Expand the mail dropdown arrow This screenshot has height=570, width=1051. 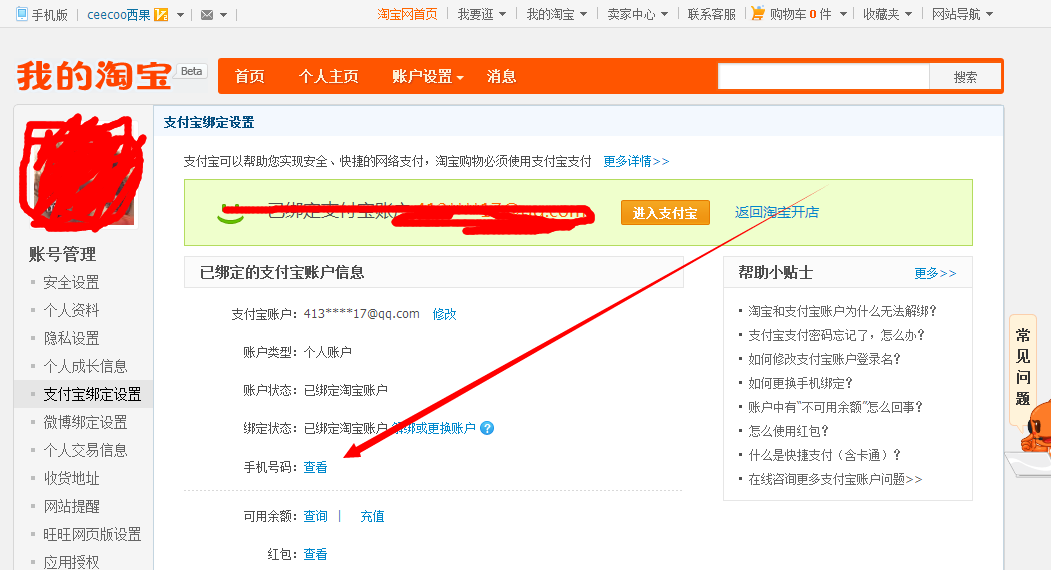tap(223, 15)
